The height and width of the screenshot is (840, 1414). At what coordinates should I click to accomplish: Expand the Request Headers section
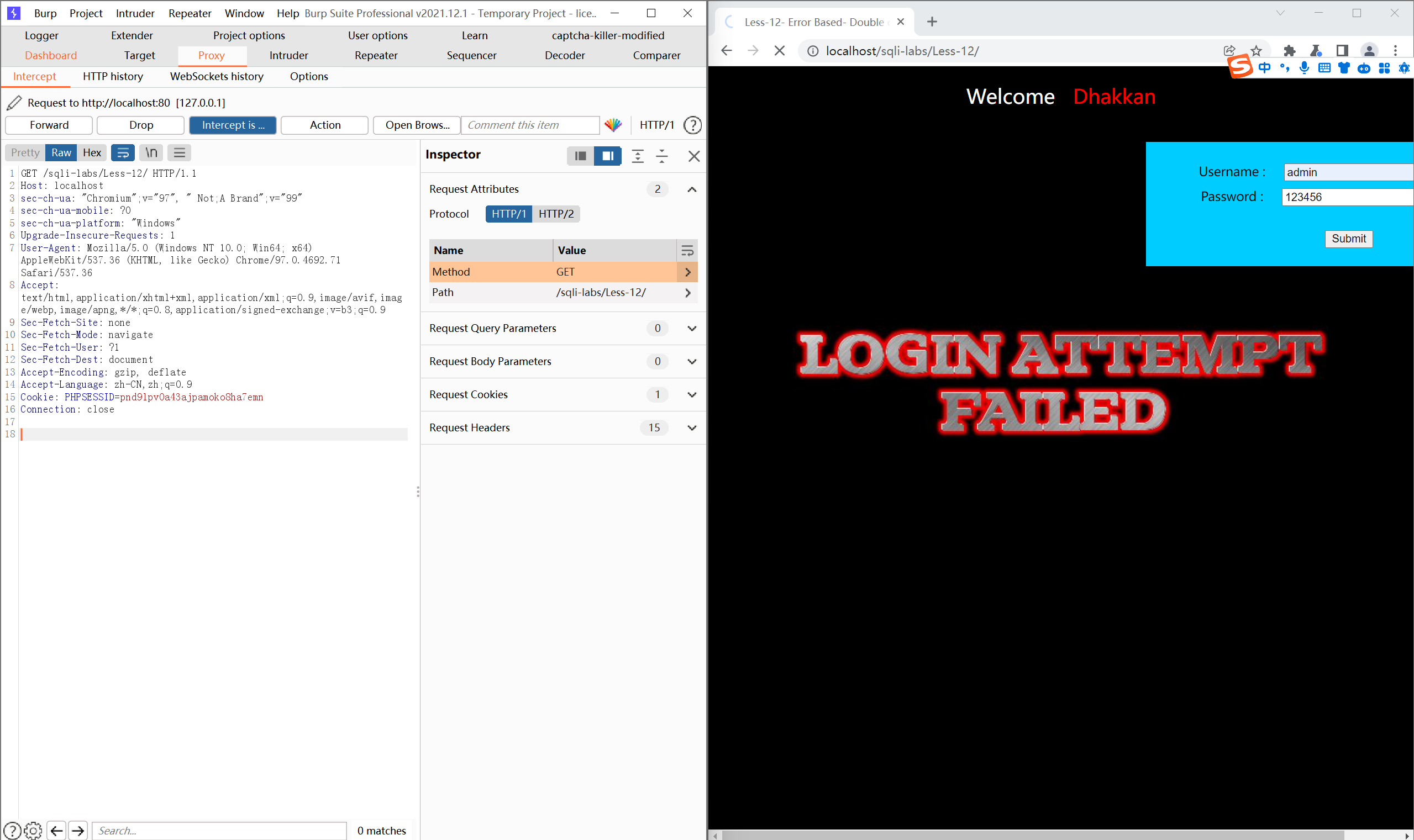(691, 428)
